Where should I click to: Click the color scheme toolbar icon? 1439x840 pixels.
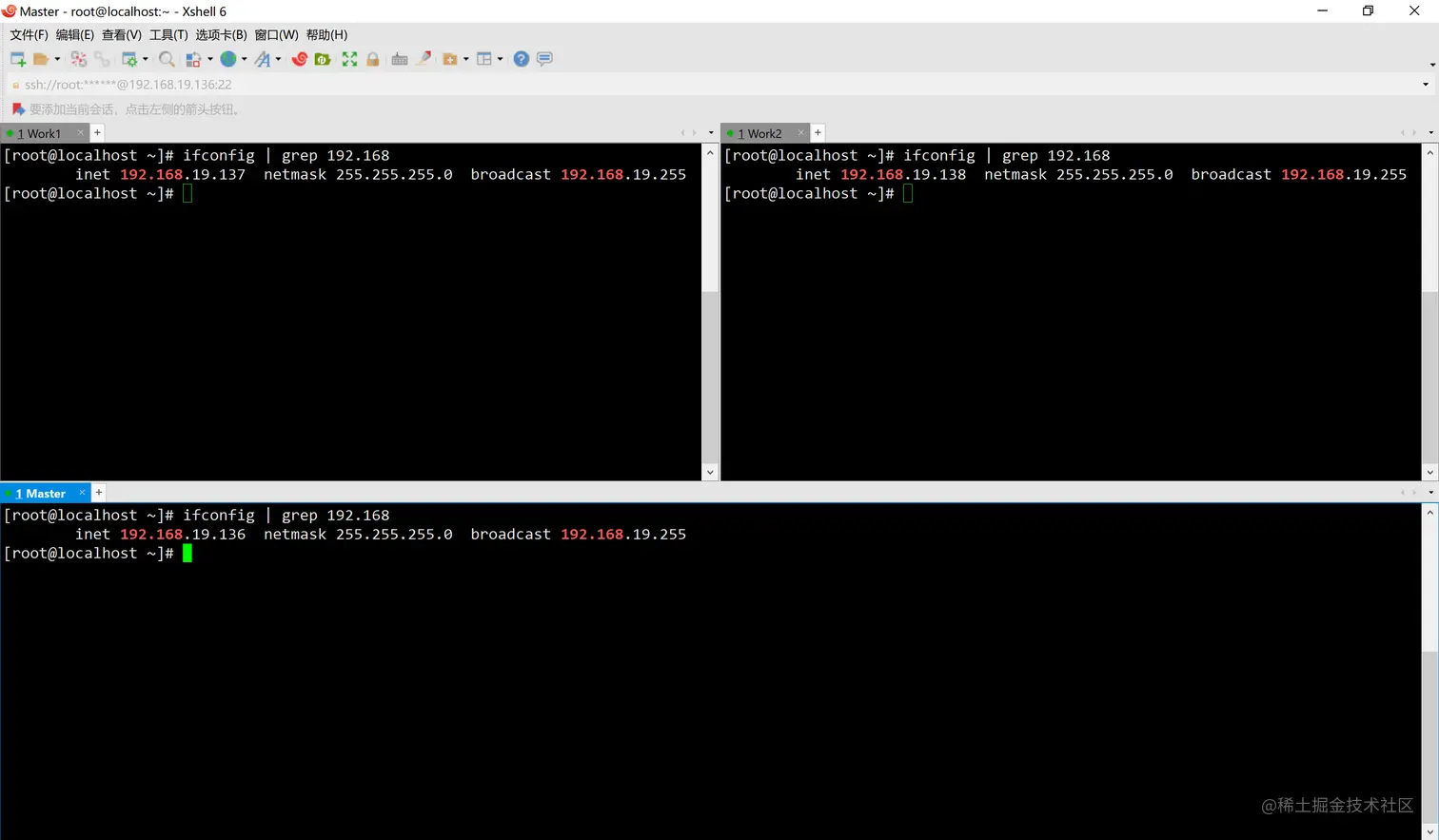[193, 59]
